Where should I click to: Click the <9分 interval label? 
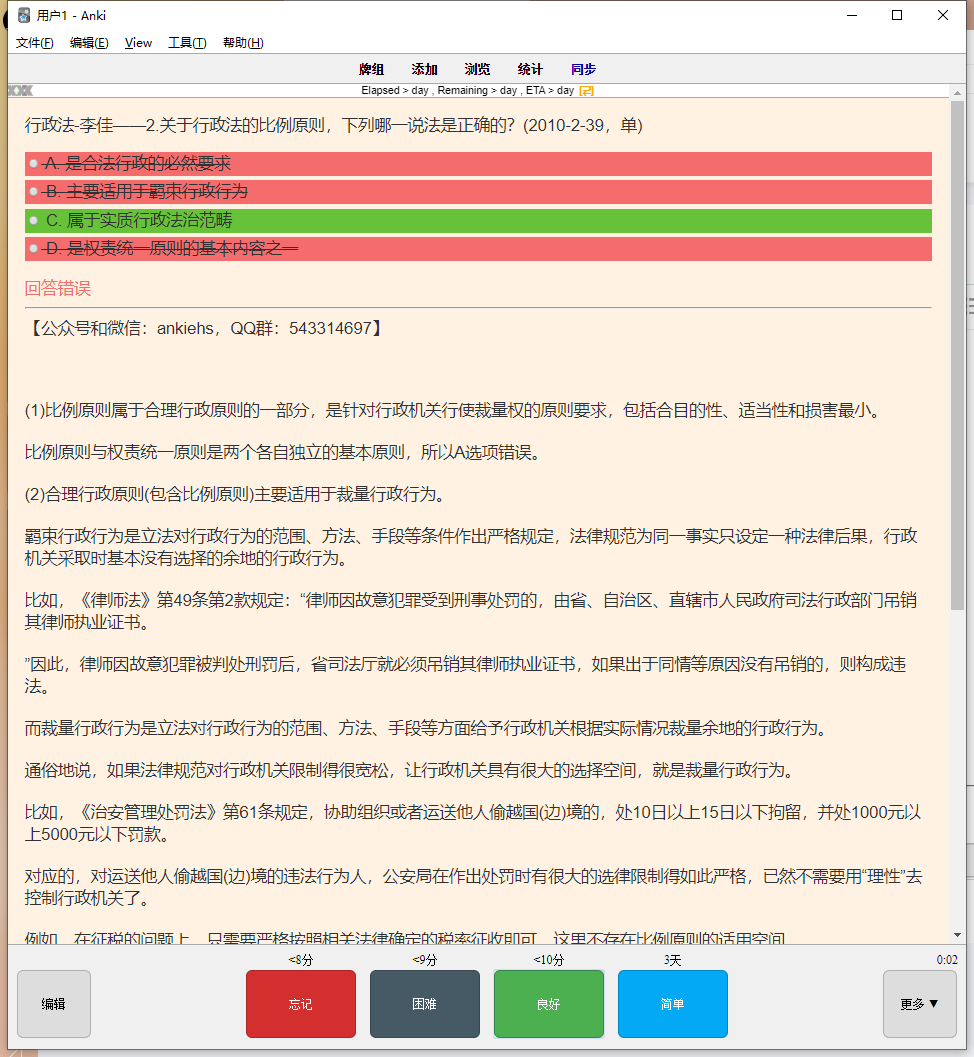425,959
